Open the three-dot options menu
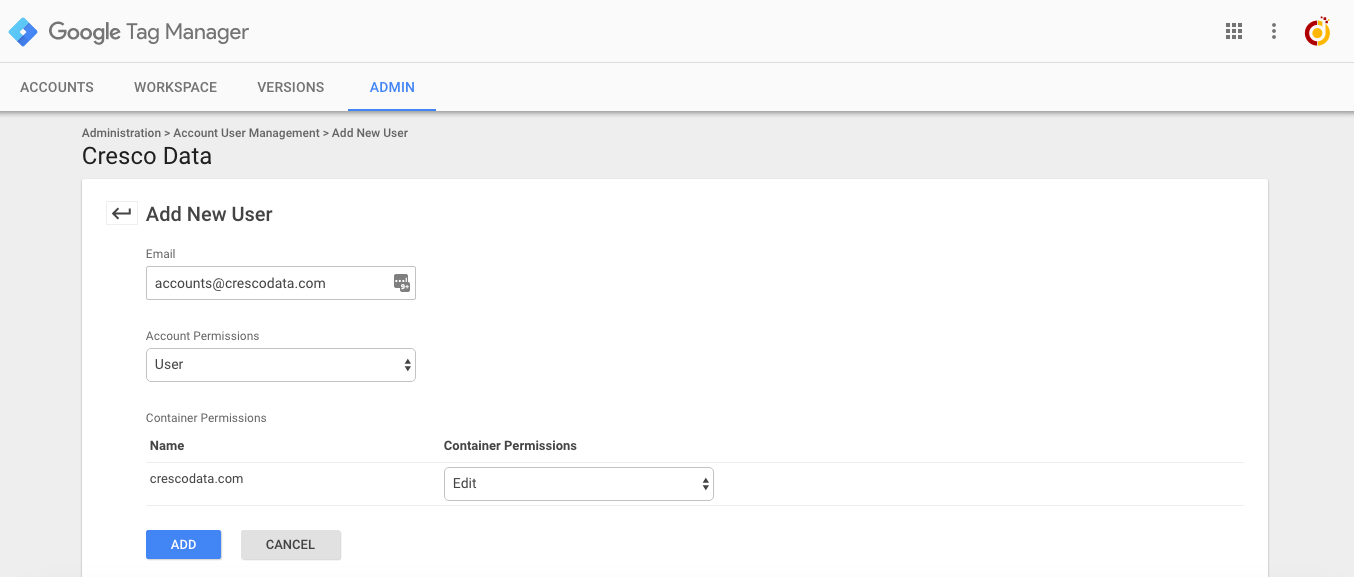Image resolution: width=1354 pixels, height=577 pixels. tap(1273, 31)
